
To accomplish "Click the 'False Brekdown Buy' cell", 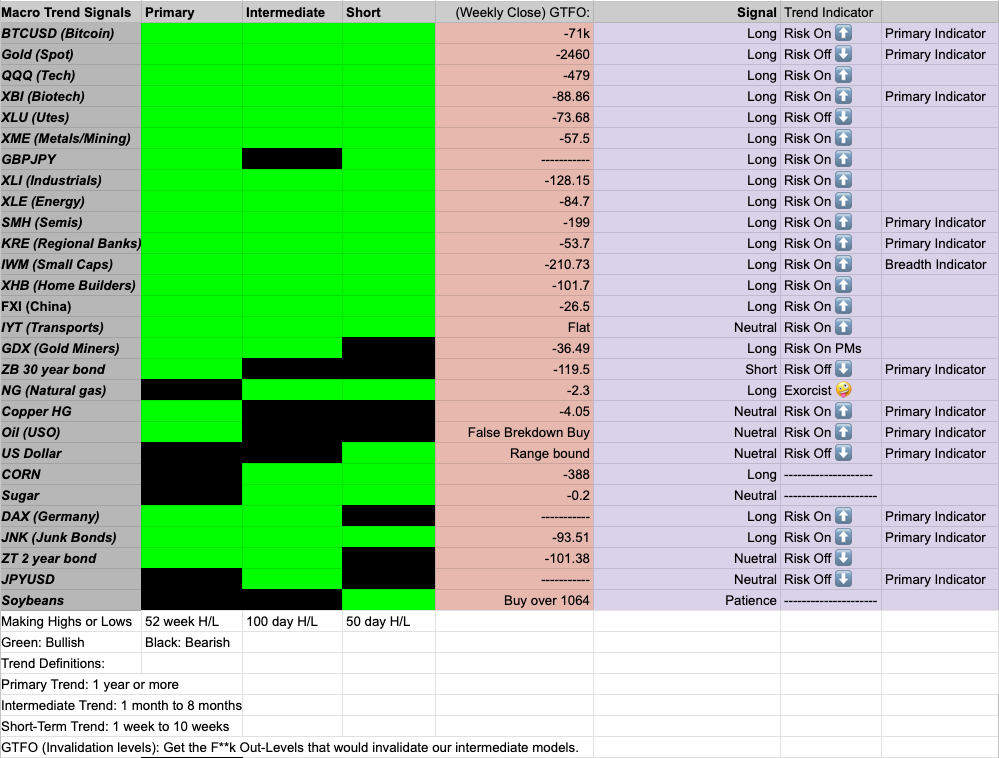I will (x=515, y=433).
